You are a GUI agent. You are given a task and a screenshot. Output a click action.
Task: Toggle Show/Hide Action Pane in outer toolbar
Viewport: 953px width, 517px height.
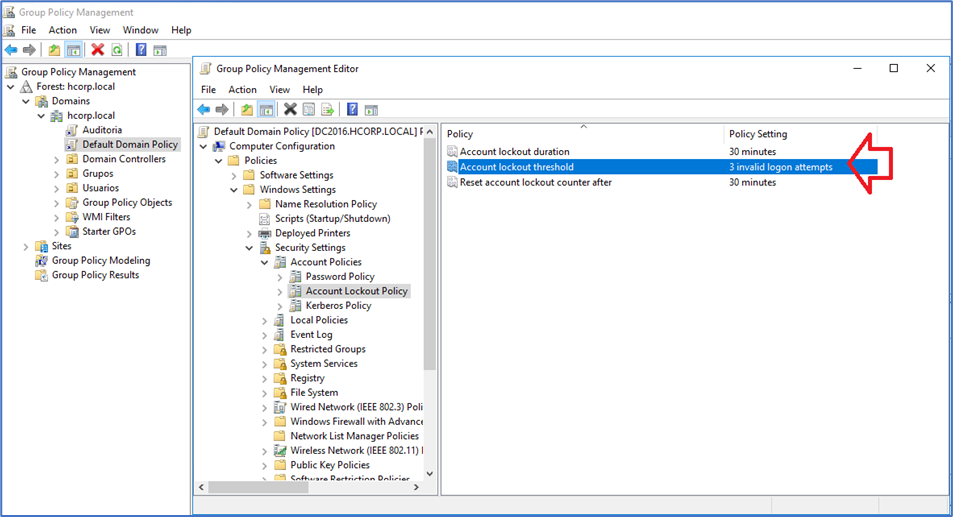pyautogui.click(x=160, y=50)
